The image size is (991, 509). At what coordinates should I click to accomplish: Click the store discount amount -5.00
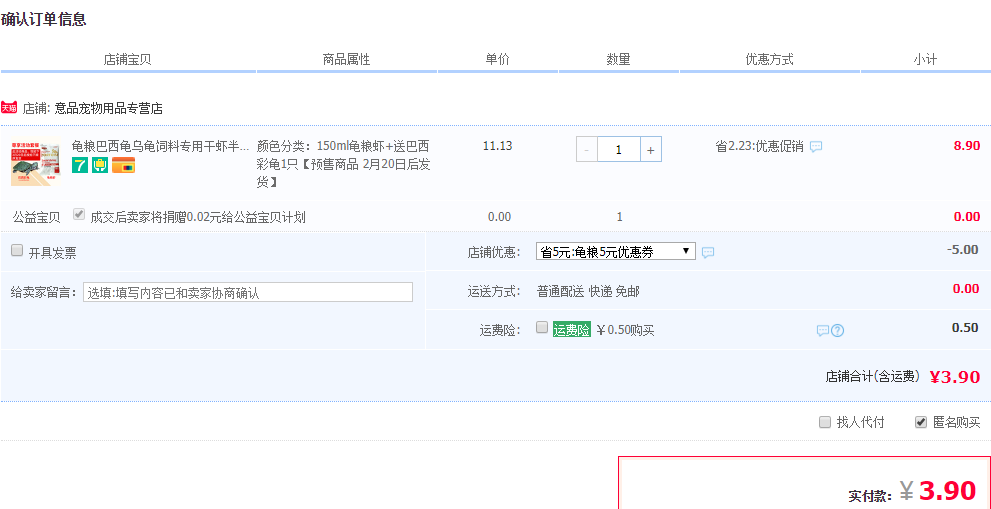(963, 249)
